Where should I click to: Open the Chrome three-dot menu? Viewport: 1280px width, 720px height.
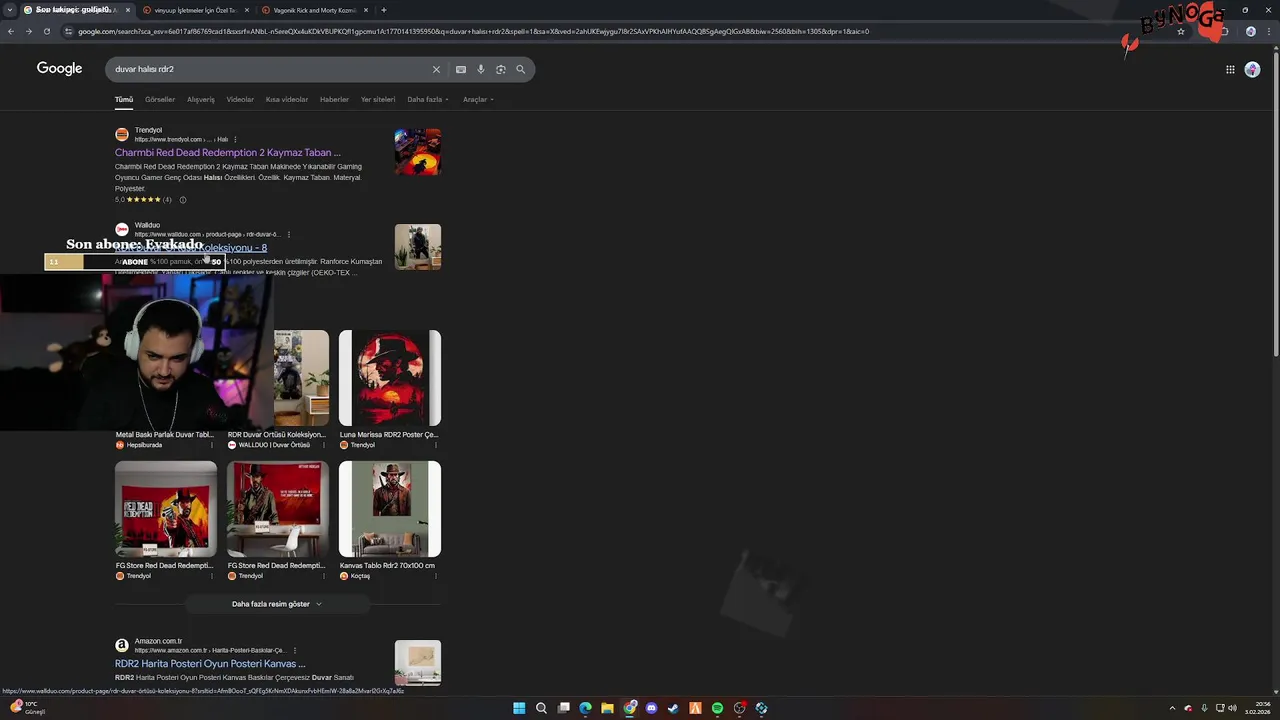(1269, 31)
